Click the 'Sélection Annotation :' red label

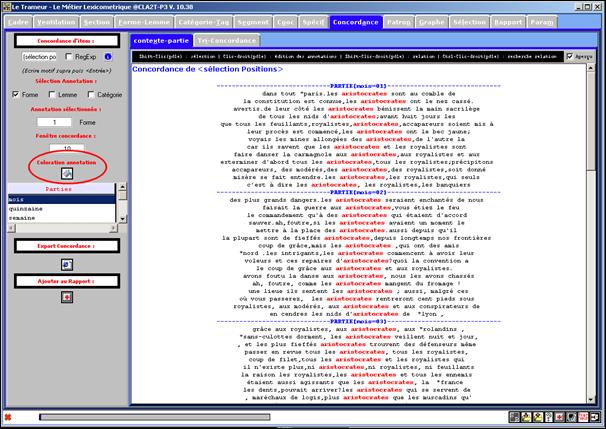(66, 81)
